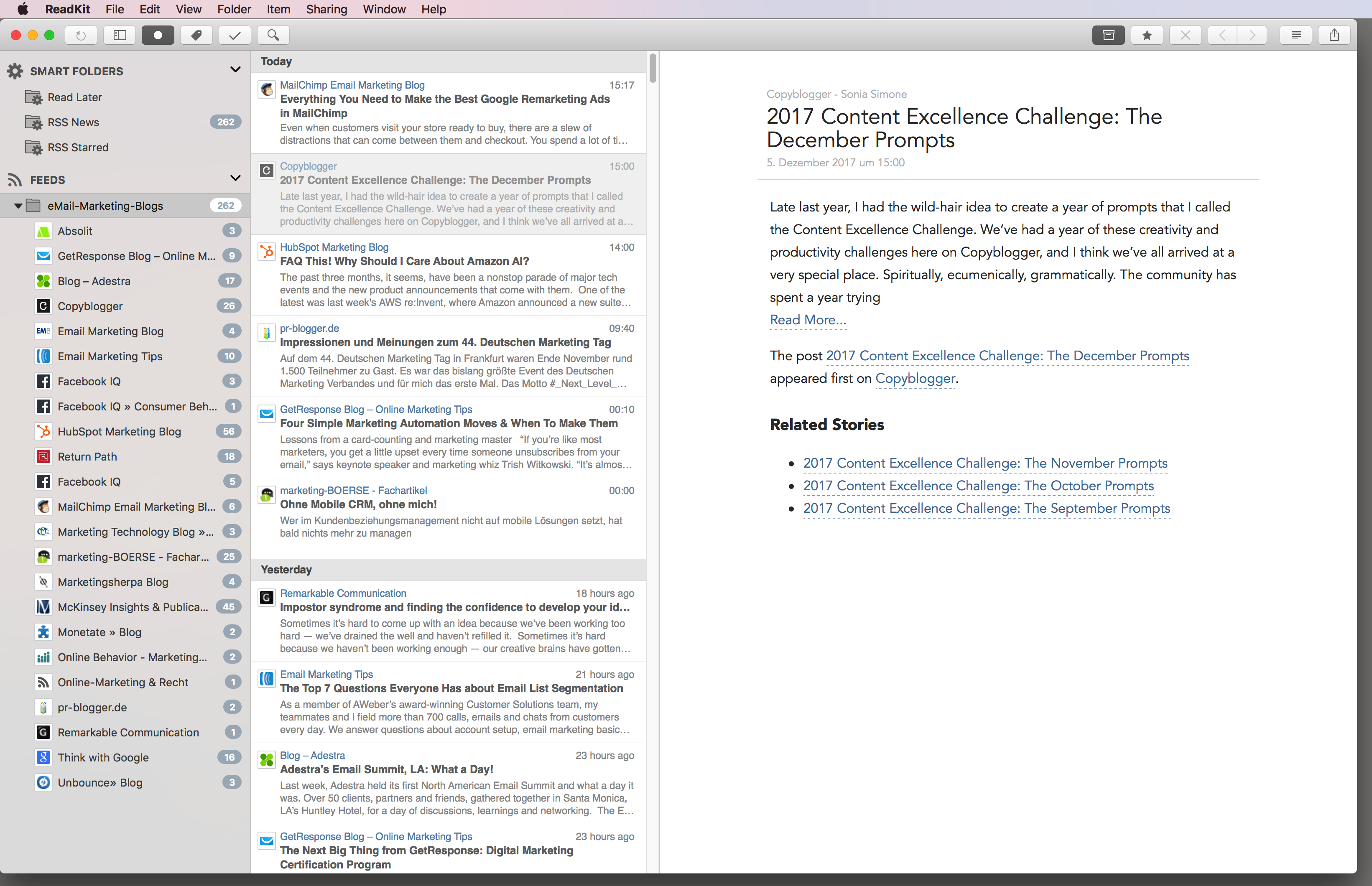The image size is (1372, 886).
Task: Click the refresh feeds toolbar icon
Action: click(x=81, y=35)
